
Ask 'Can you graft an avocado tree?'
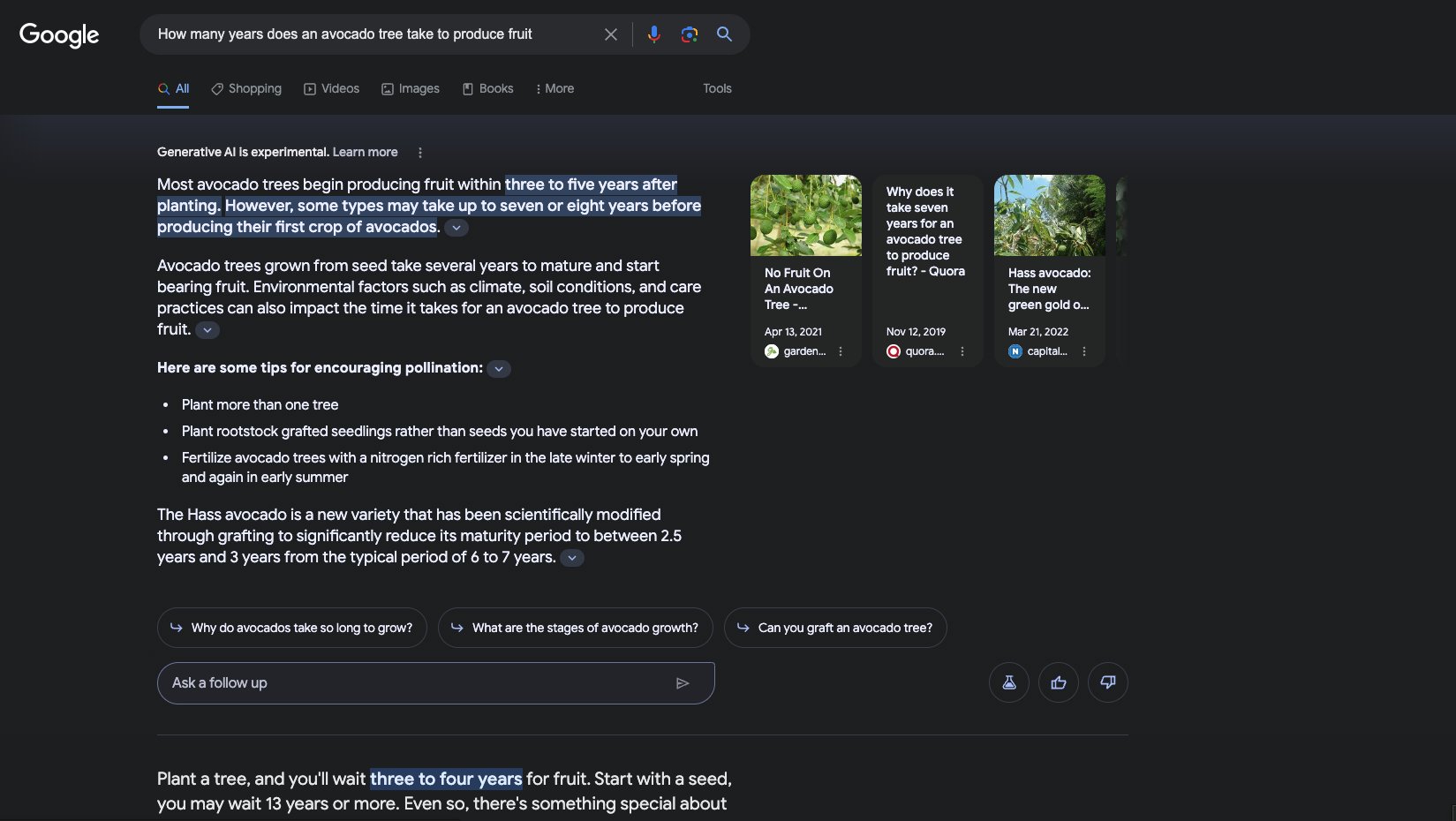[835, 628]
